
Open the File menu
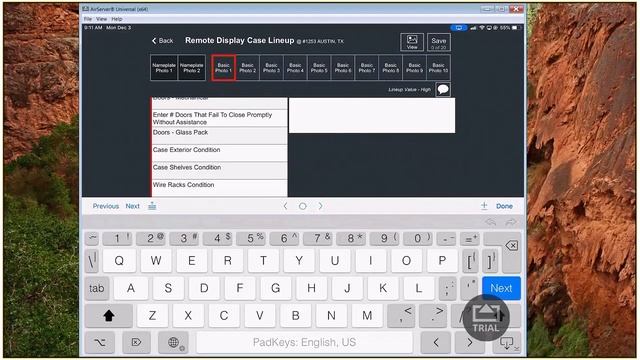pos(88,19)
